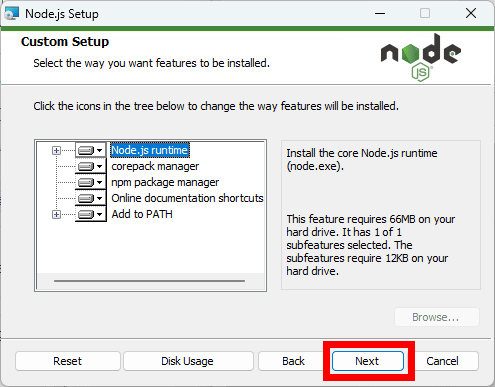Open the Disk Usage dialog

[x=188, y=361]
